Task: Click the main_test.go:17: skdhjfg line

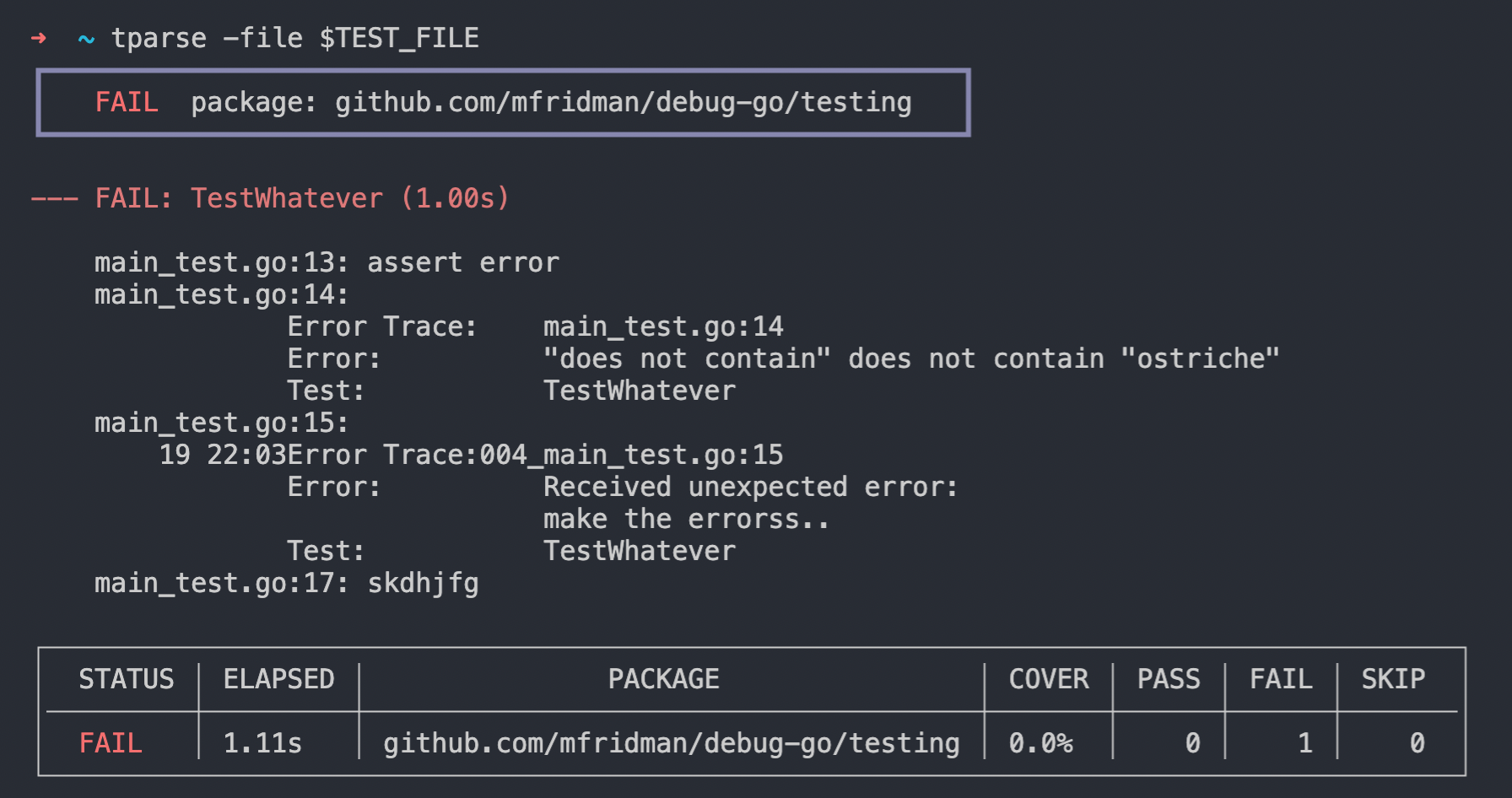Action: point(286,583)
